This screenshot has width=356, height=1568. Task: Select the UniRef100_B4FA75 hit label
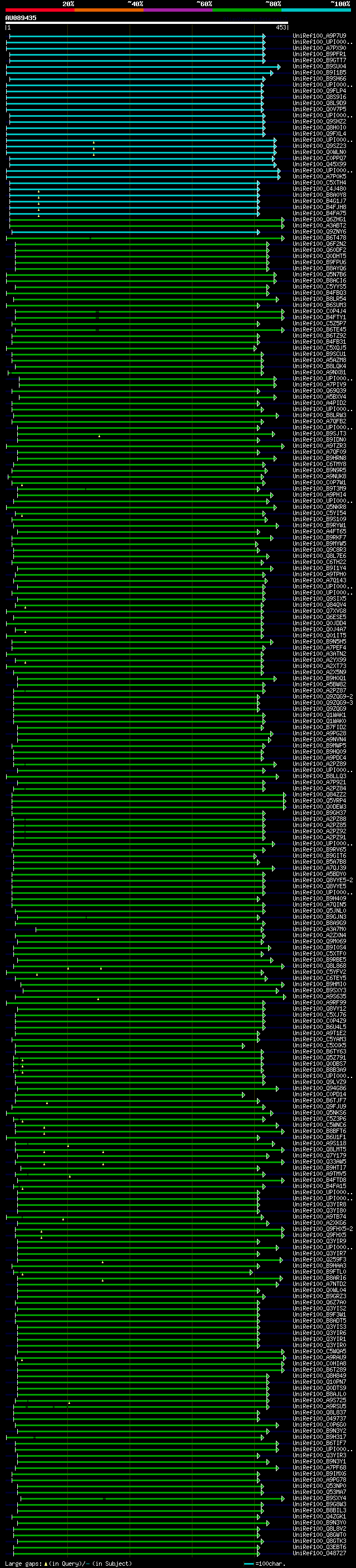click(319, 213)
